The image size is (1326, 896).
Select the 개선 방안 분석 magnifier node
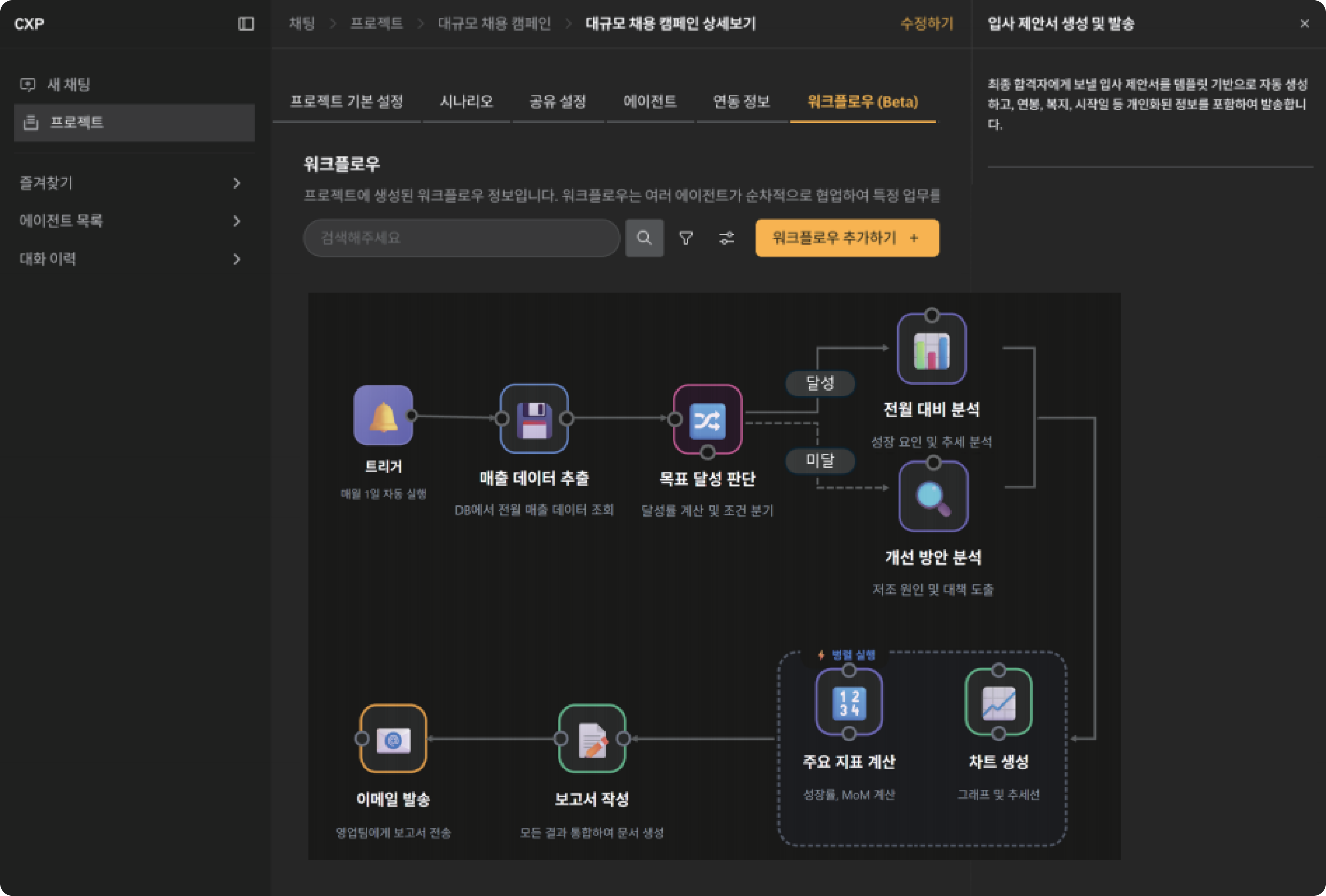(x=933, y=496)
